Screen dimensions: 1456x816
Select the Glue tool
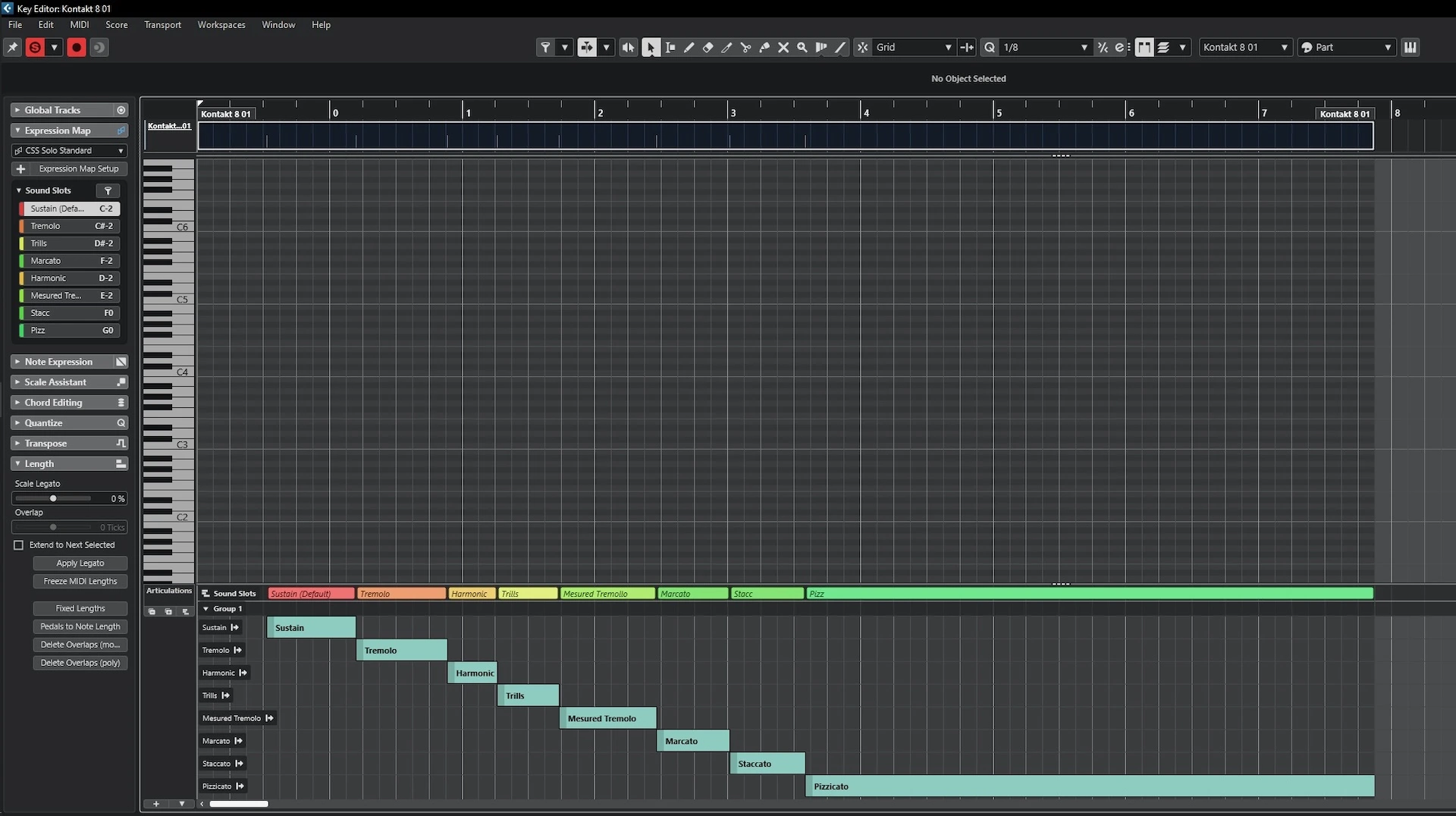point(764,47)
